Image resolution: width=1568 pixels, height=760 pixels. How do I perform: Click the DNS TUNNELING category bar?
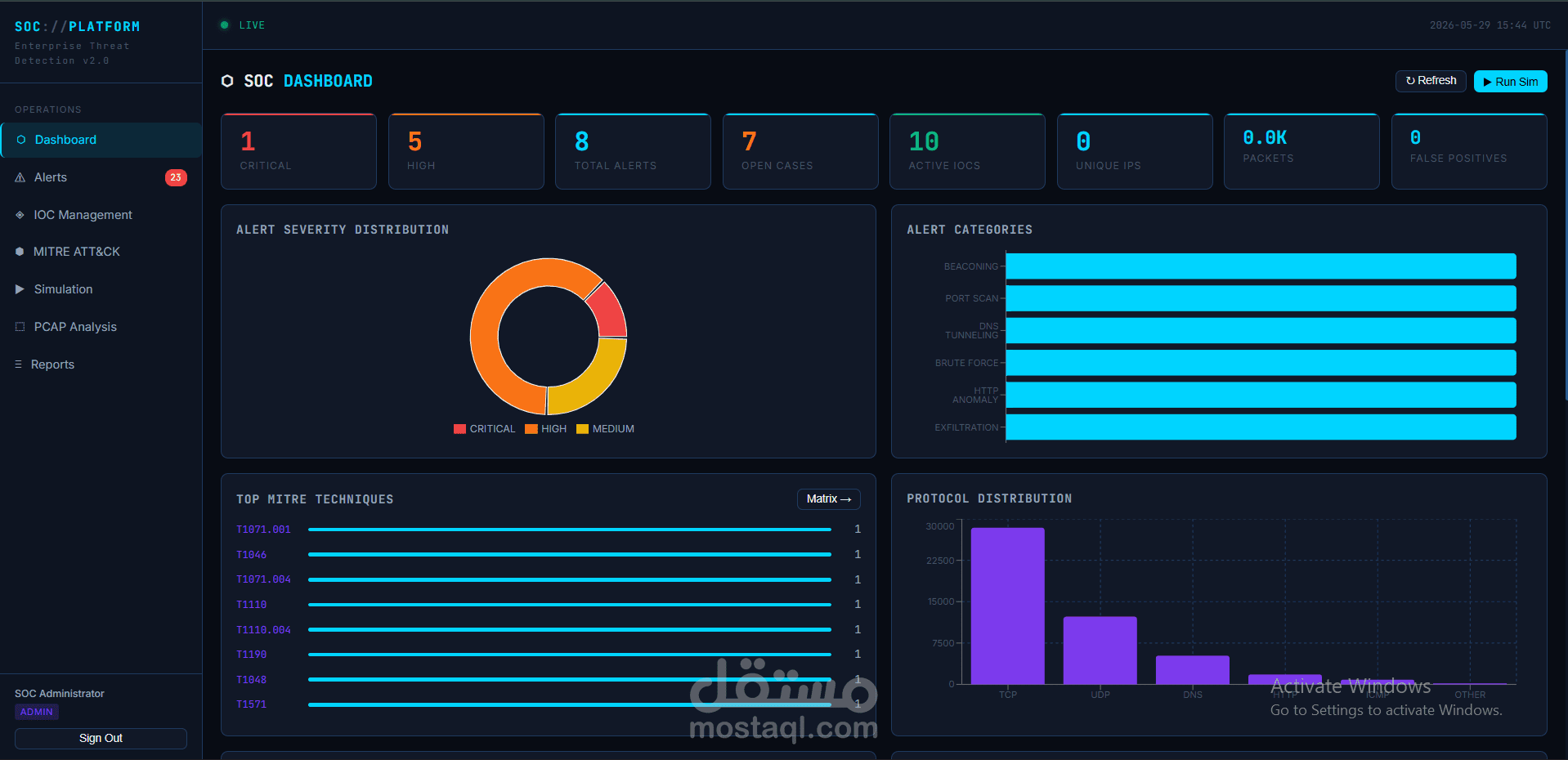1261,331
